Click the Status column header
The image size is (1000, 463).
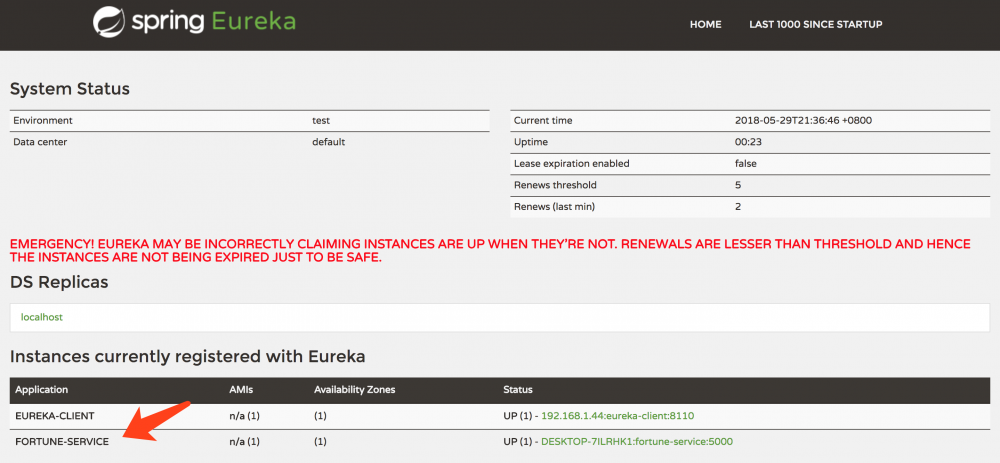[x=518, y=390]
